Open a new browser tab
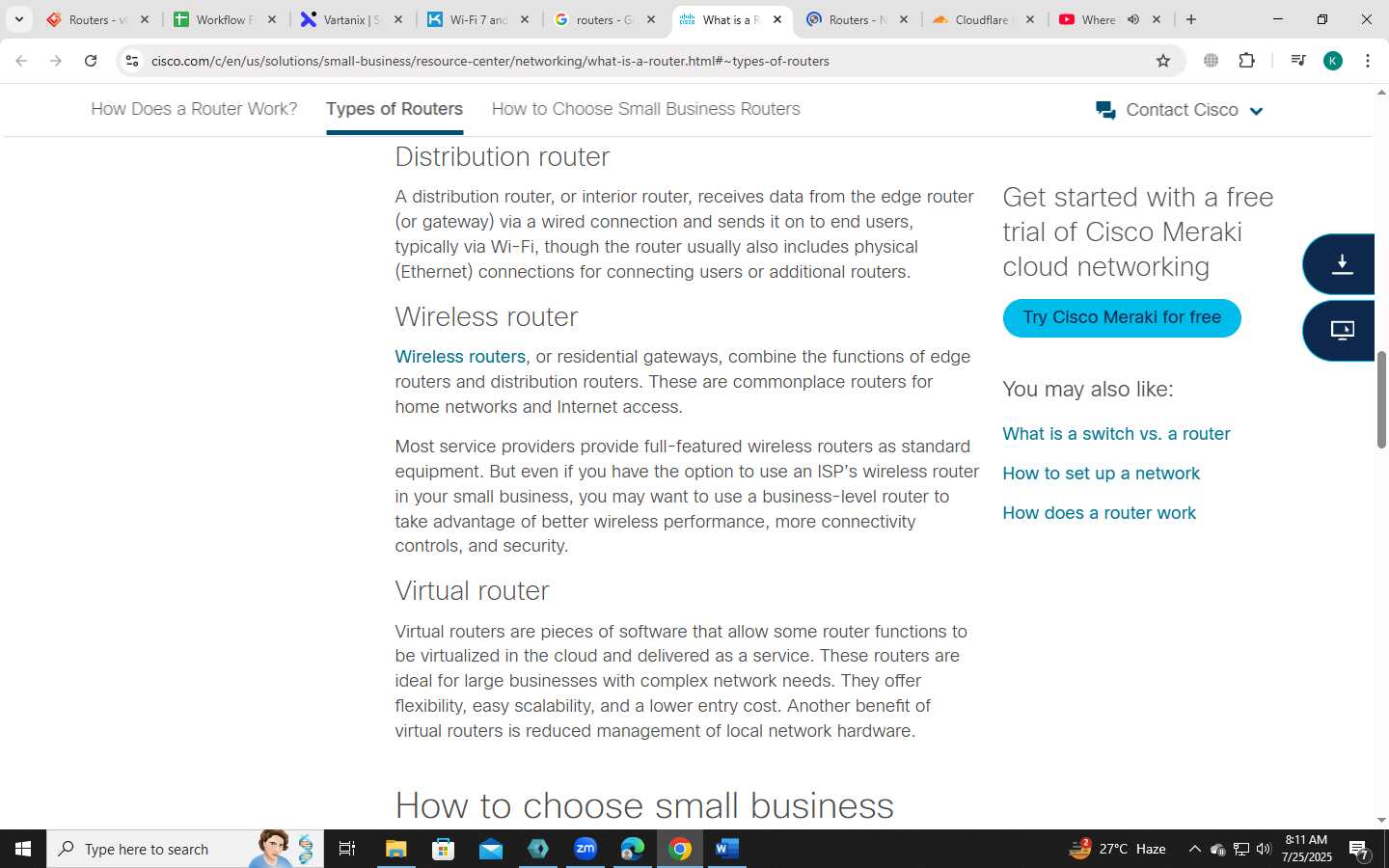Image resolution: width=1389 pixels, height=868 pixels. (1191, 19)
